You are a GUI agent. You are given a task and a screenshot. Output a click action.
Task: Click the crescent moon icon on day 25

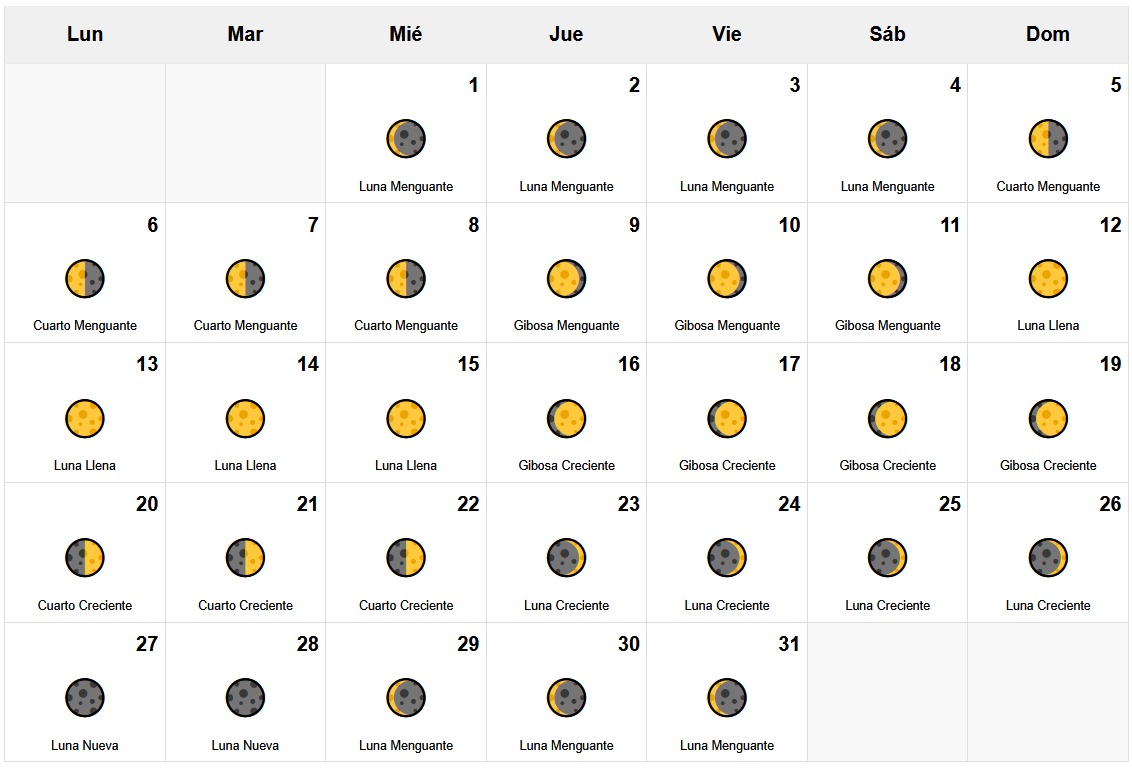[887, 558]
